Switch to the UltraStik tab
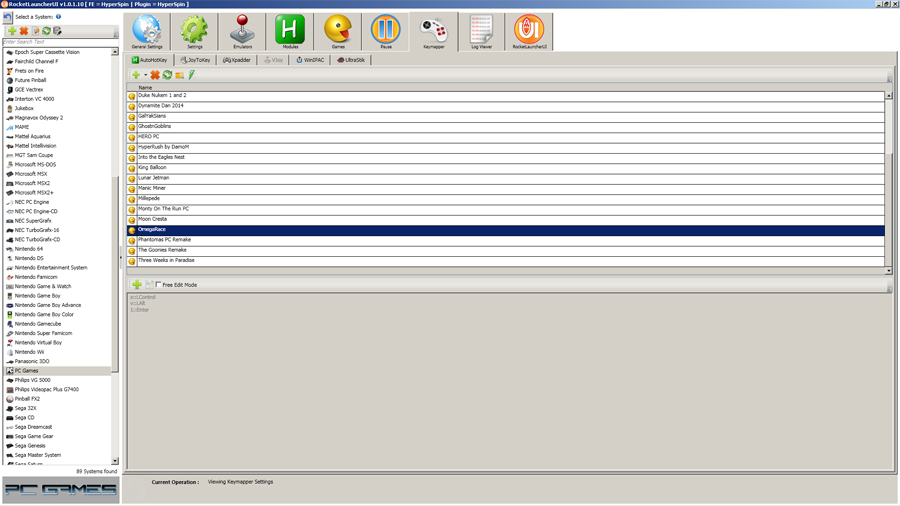 [351, 60]
